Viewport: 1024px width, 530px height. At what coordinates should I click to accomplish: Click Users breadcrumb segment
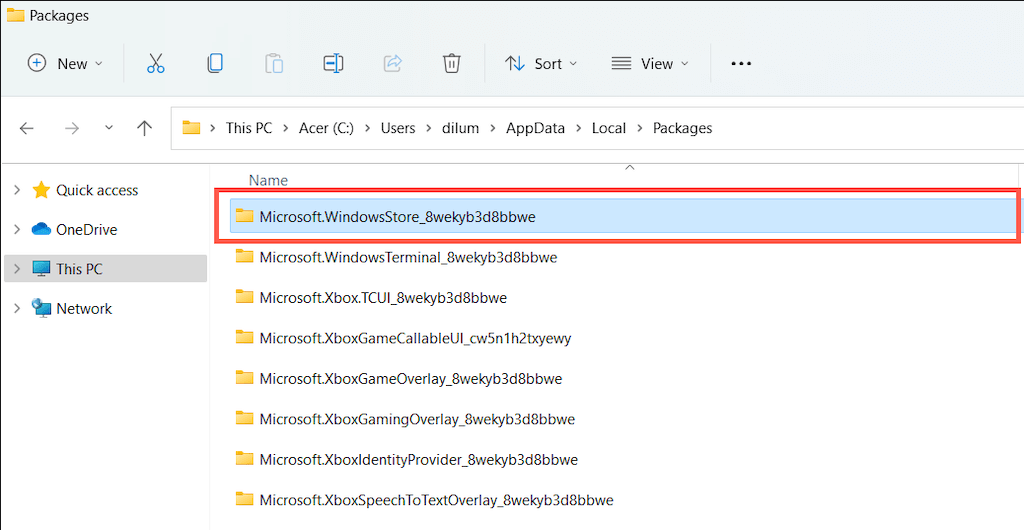tap(398, 129)
